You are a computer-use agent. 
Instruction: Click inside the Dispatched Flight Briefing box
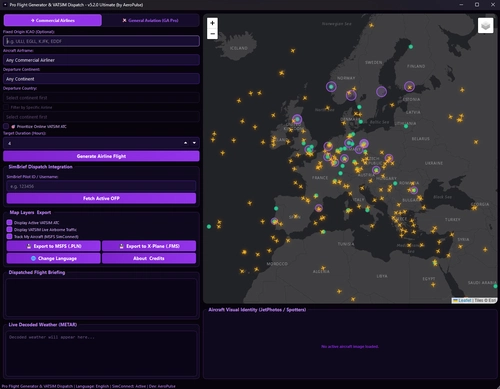click(x=101, y=297)
